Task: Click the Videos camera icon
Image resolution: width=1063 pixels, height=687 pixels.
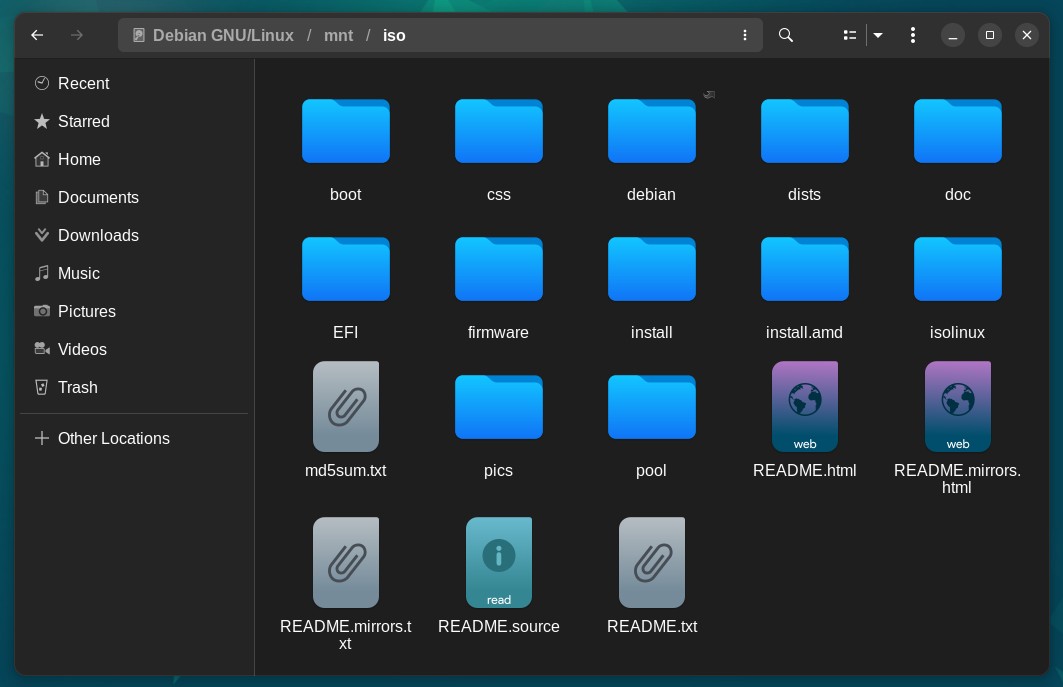Action: 42,349
